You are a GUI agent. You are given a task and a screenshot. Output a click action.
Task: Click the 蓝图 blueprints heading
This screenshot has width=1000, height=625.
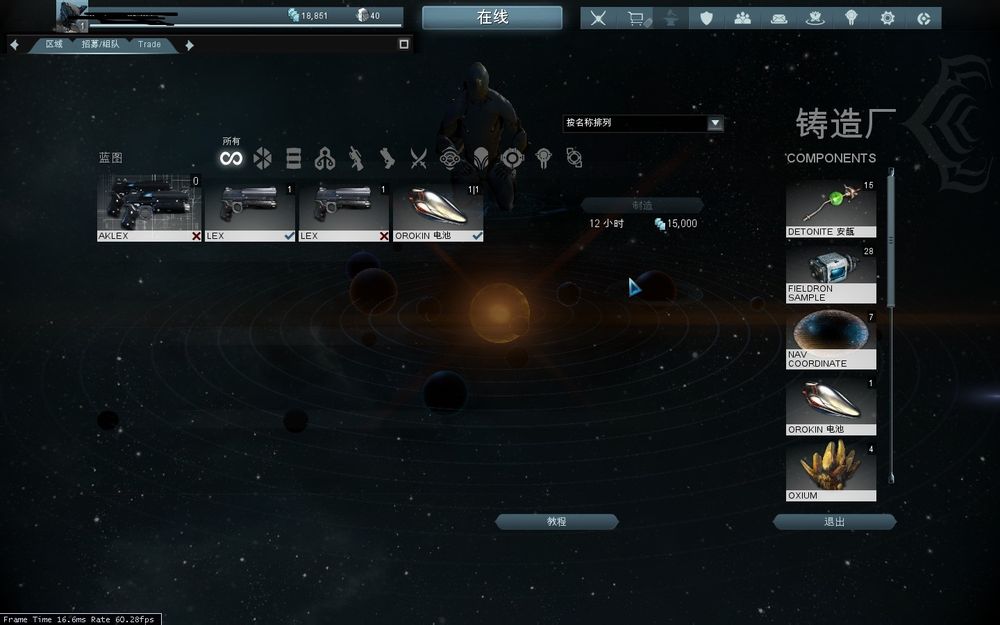110,158
